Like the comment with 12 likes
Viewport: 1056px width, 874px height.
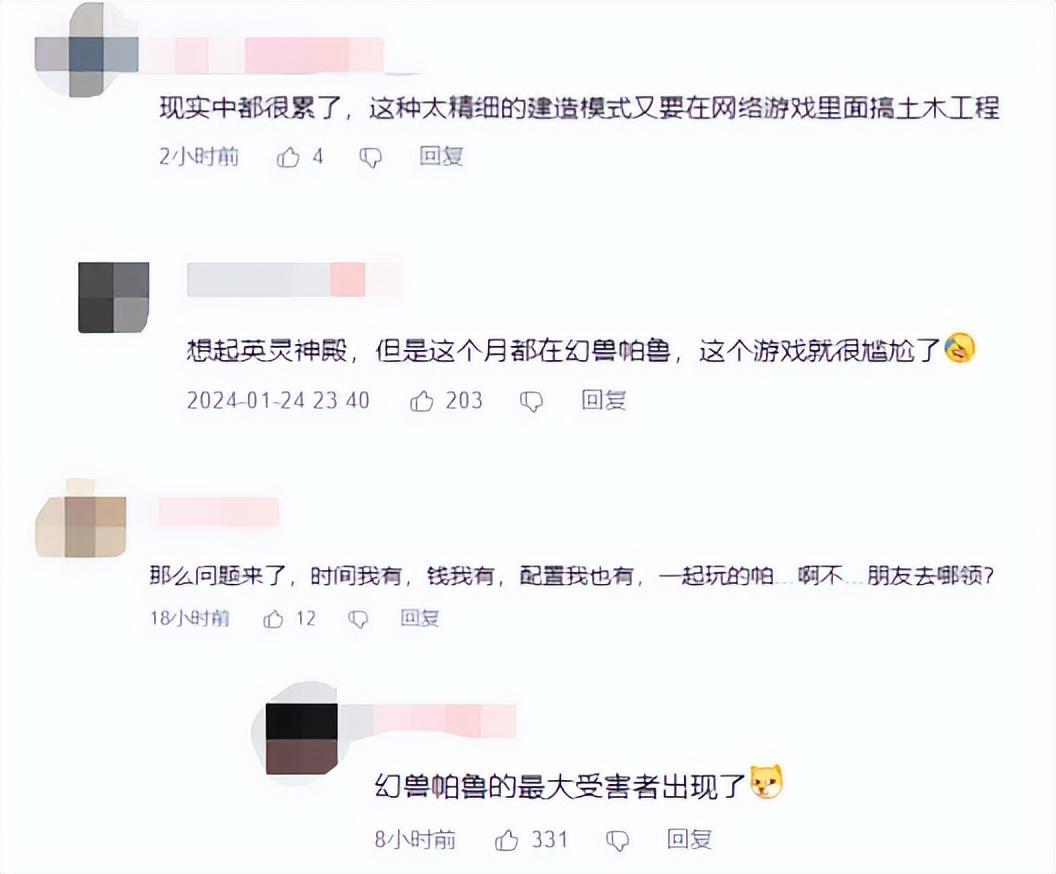[273, 619]
